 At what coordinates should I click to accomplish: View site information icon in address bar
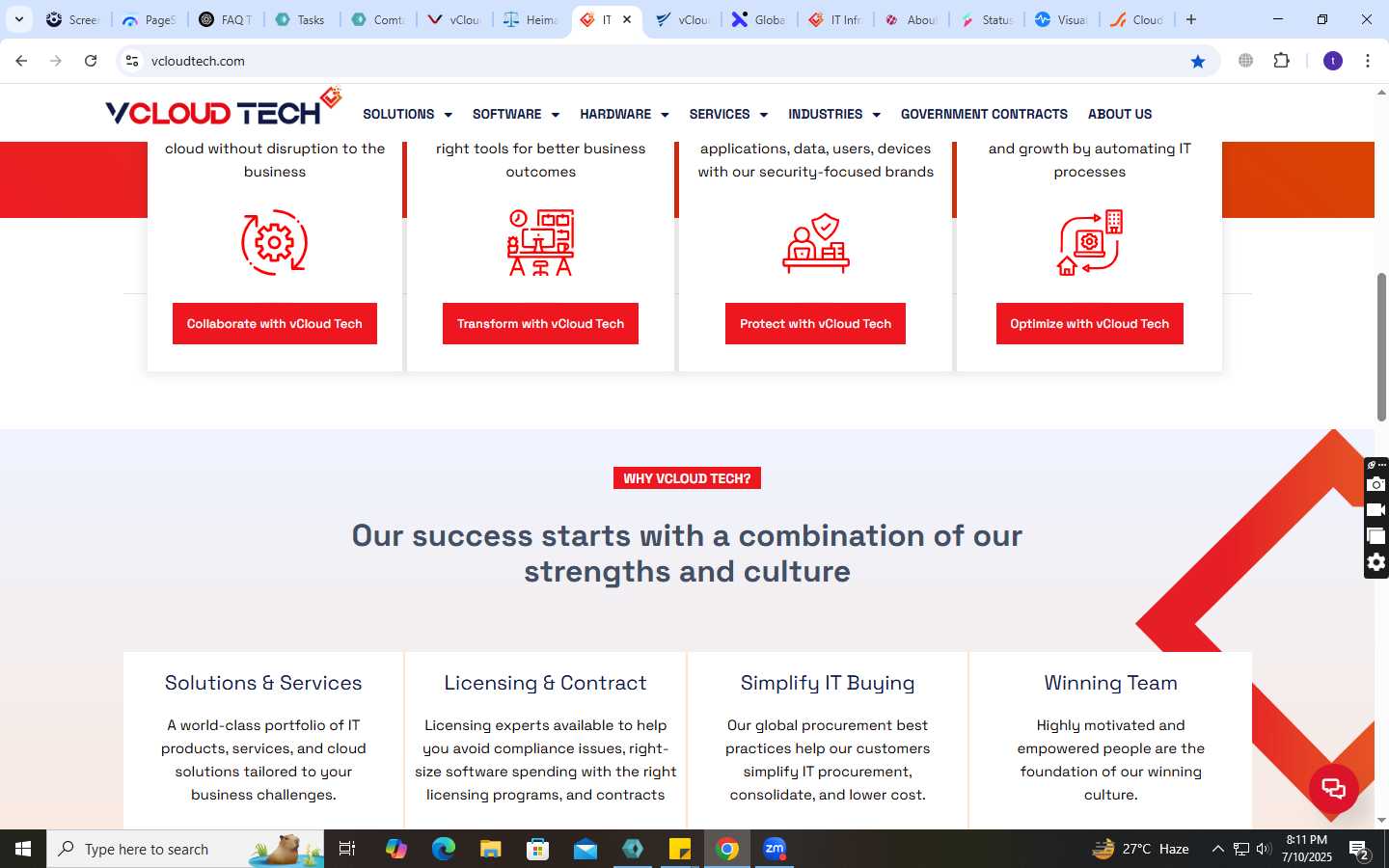132,61
